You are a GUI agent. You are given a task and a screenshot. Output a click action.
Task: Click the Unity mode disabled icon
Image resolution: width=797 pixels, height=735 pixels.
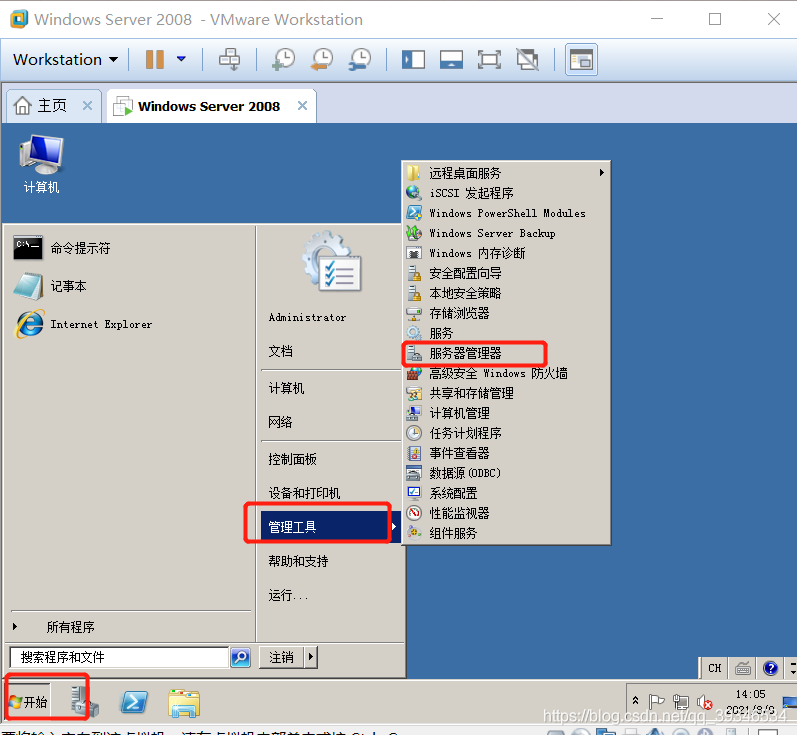click(528, 59)
